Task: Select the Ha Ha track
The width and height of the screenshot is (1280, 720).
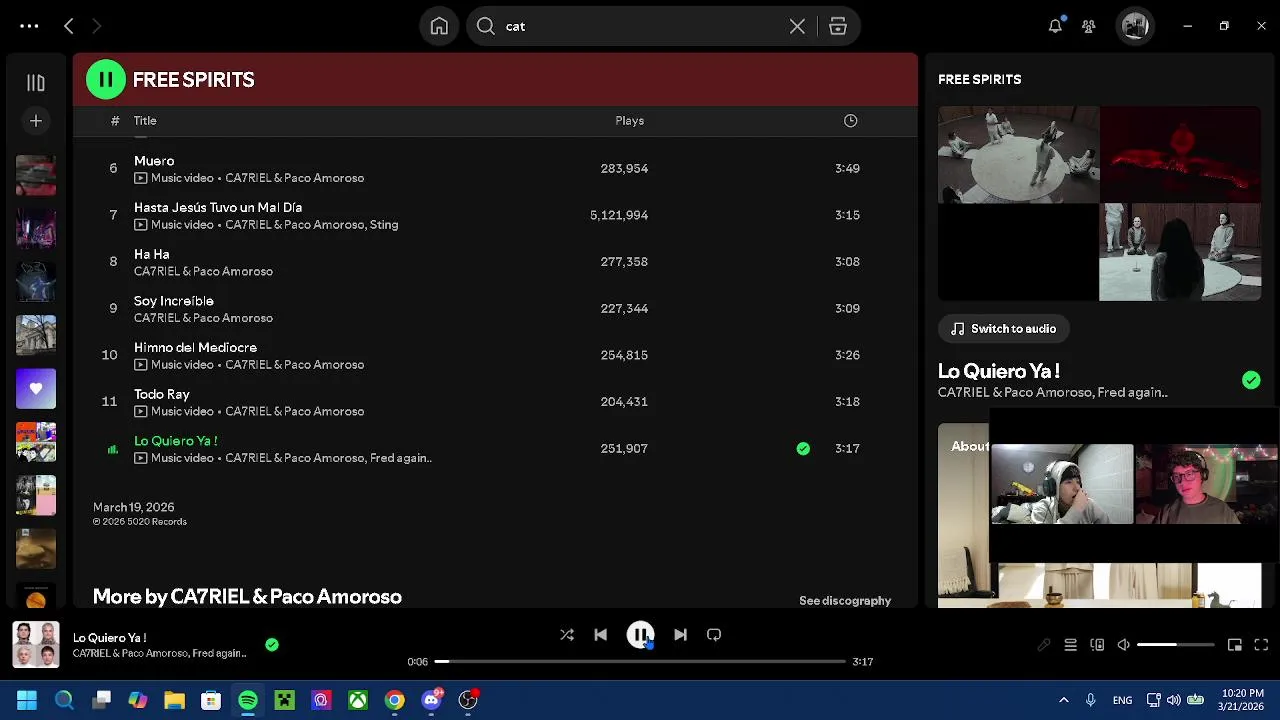Action: tap(151, 254)
